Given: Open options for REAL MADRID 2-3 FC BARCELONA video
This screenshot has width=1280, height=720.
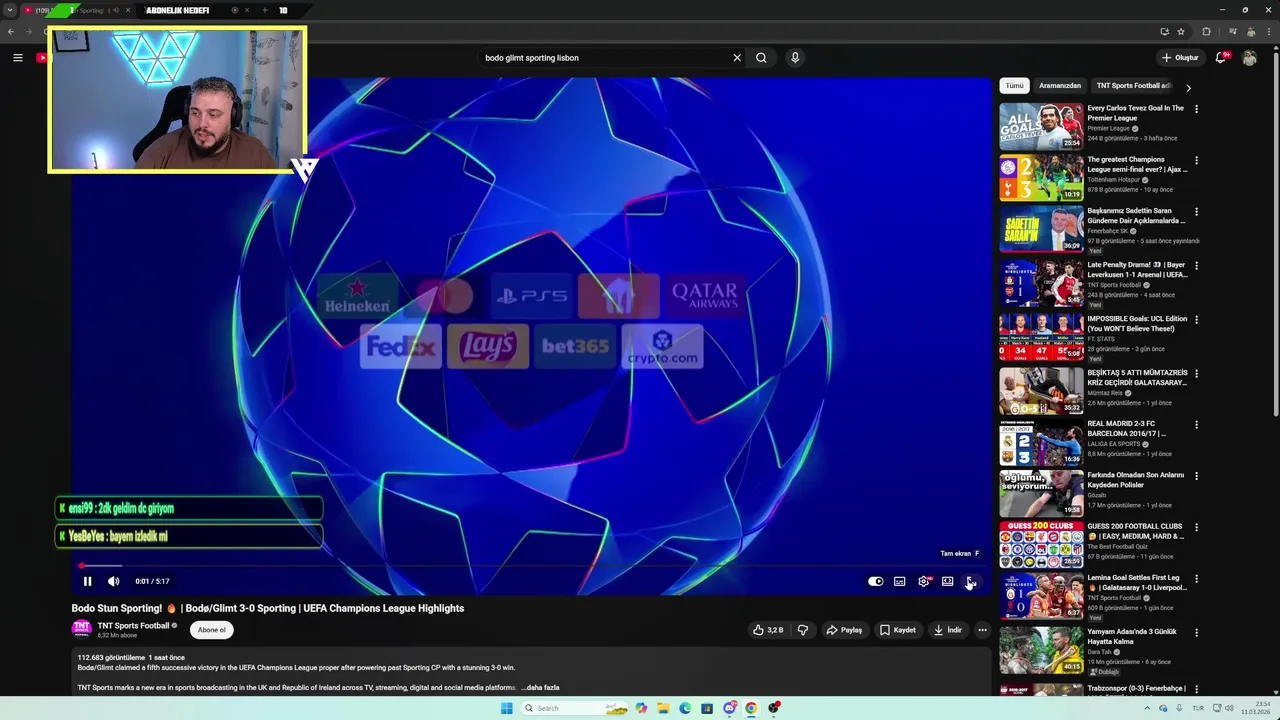Looking at the screenshot, I should point(1196,425).
